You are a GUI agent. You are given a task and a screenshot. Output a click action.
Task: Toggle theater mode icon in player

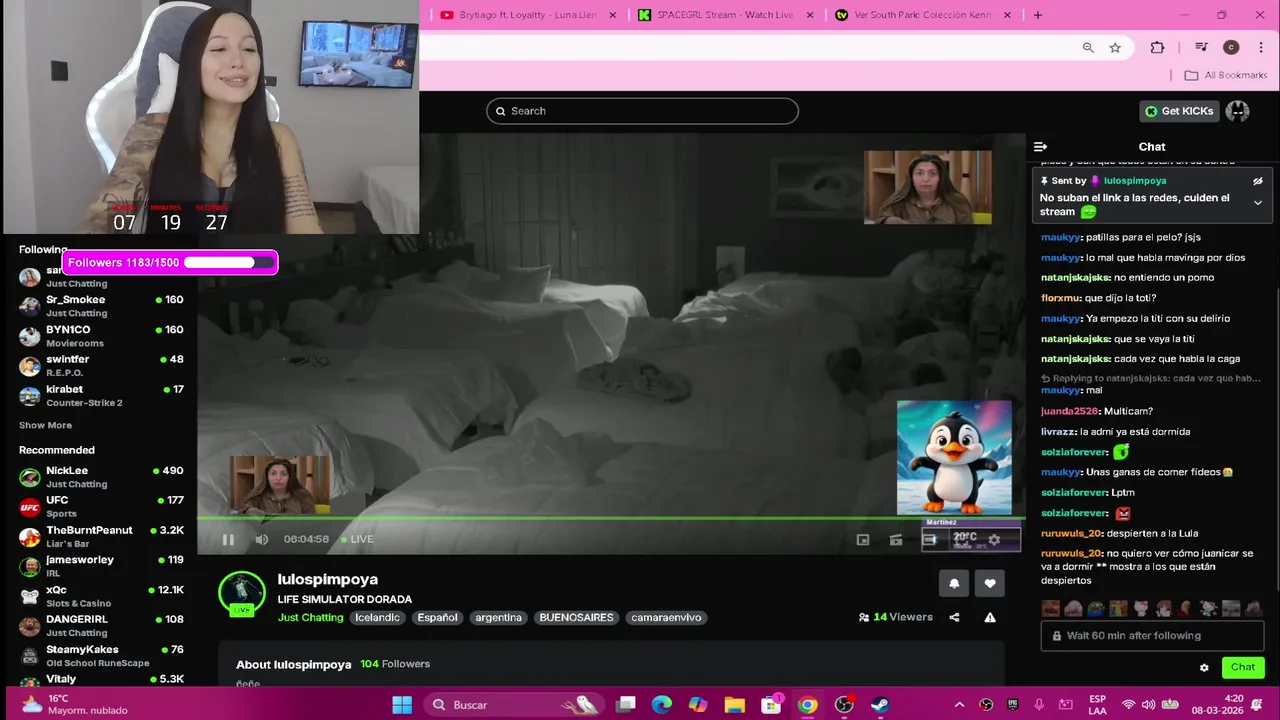[929, 540]
